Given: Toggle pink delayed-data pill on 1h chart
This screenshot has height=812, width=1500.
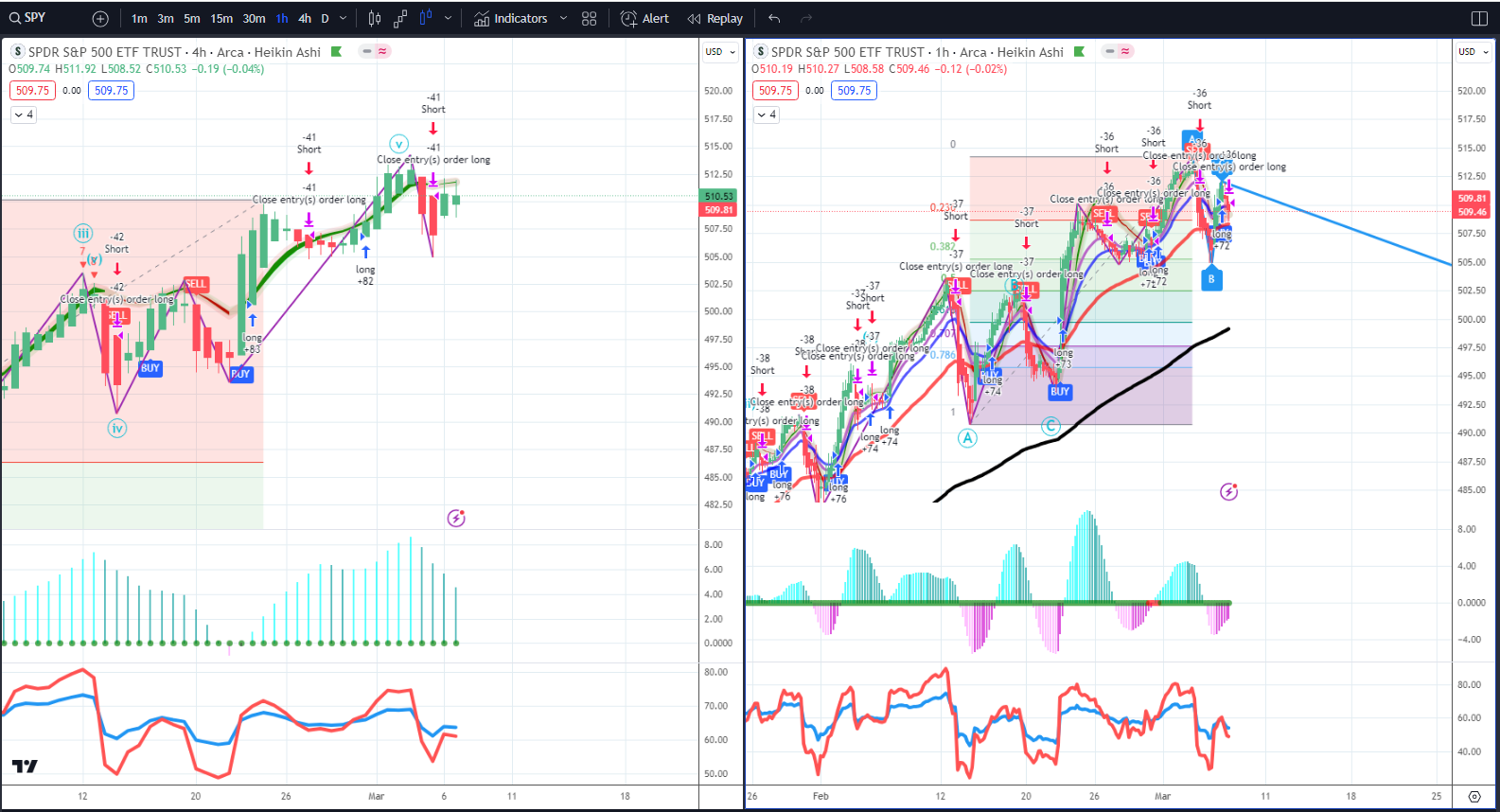Looking at the screenshot, I should pos(1126,52).
